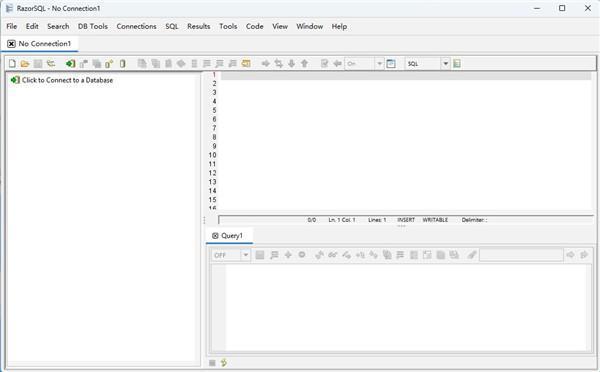Click line 1 in the SQL editor

pos(406,76)
